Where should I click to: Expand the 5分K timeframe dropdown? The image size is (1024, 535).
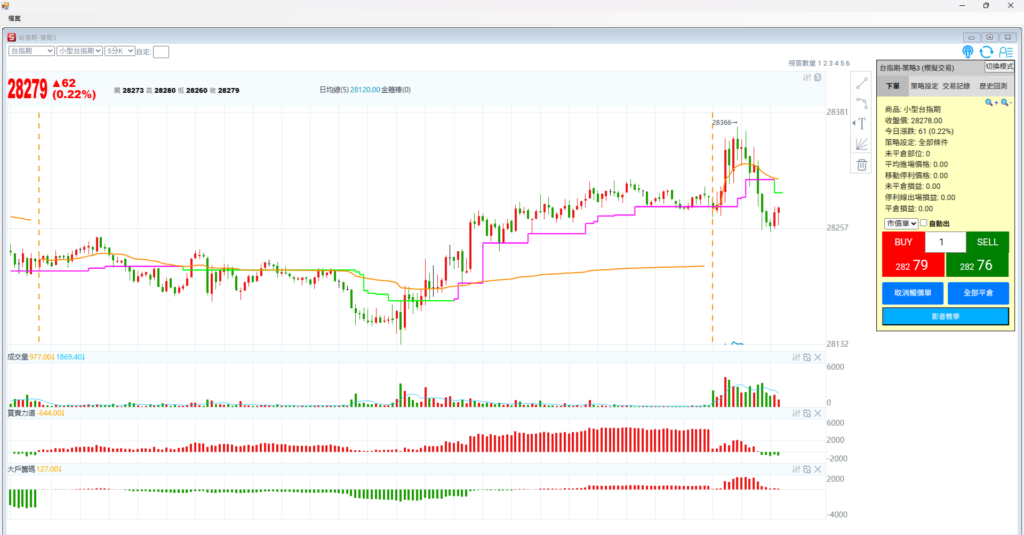pyautogui.click(x=119, y=50)
